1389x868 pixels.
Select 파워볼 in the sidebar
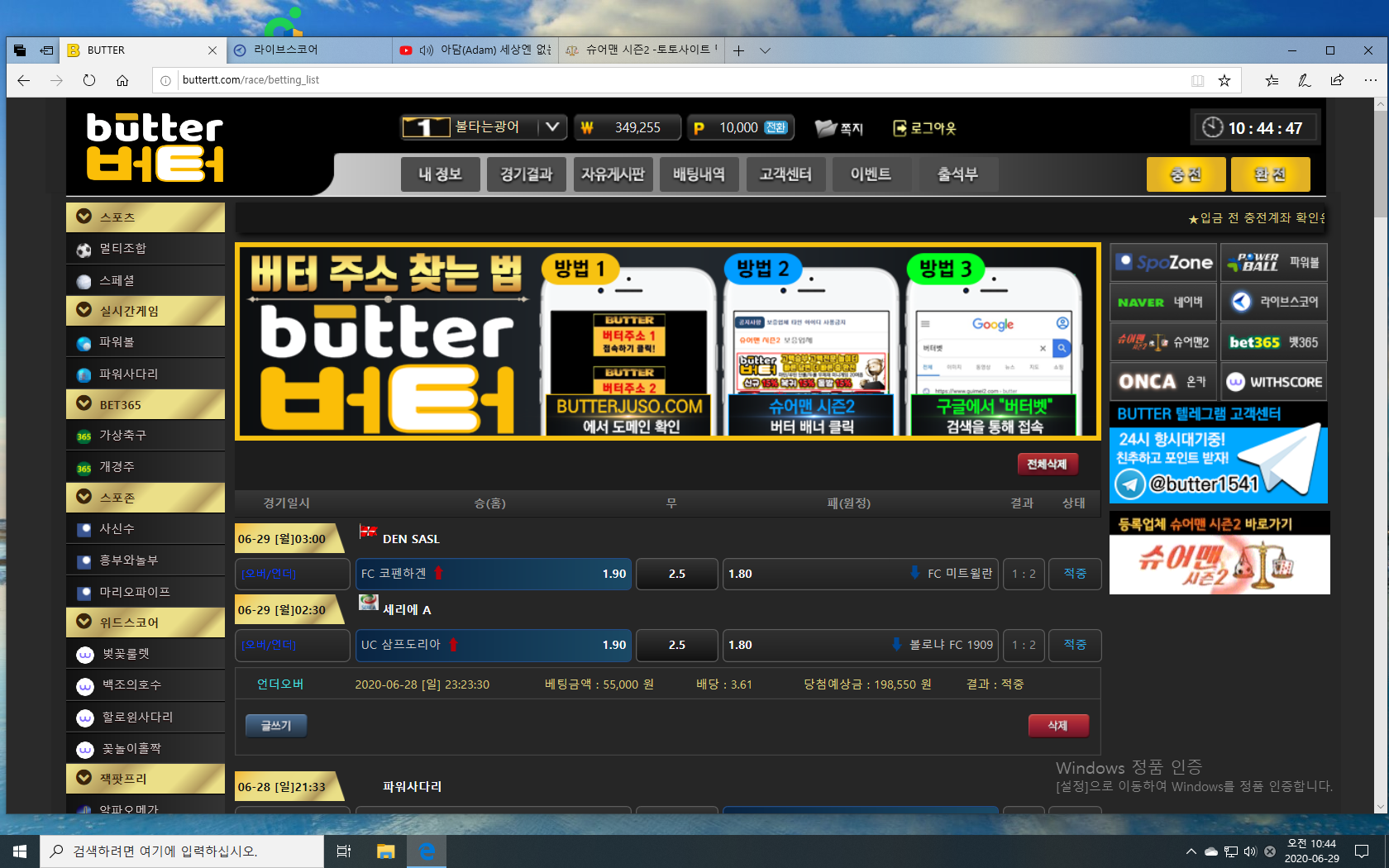[x=117, y=342]
